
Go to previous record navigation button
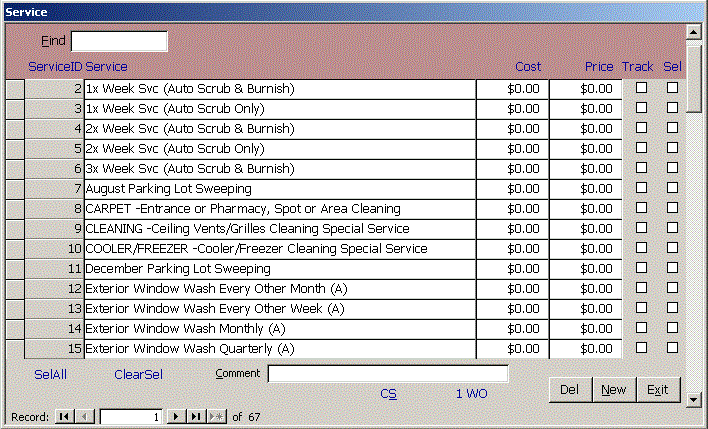[x=84, y=416]
